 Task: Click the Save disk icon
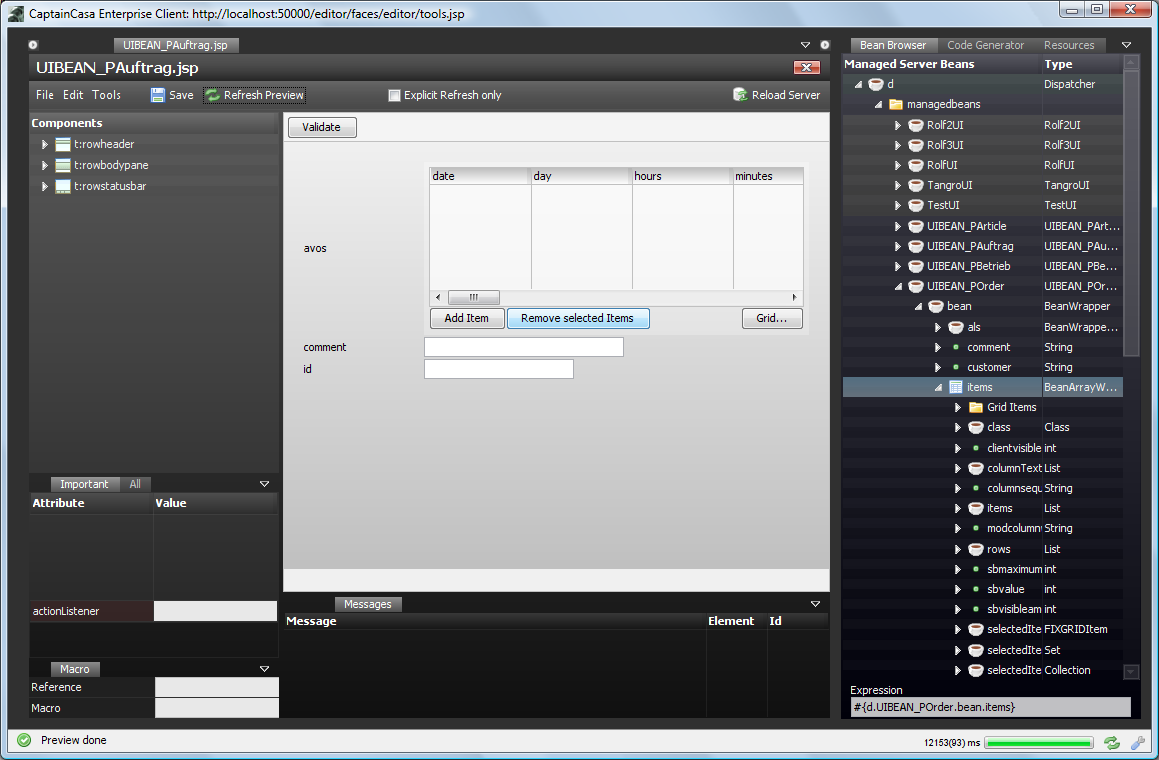click(158, 95)
